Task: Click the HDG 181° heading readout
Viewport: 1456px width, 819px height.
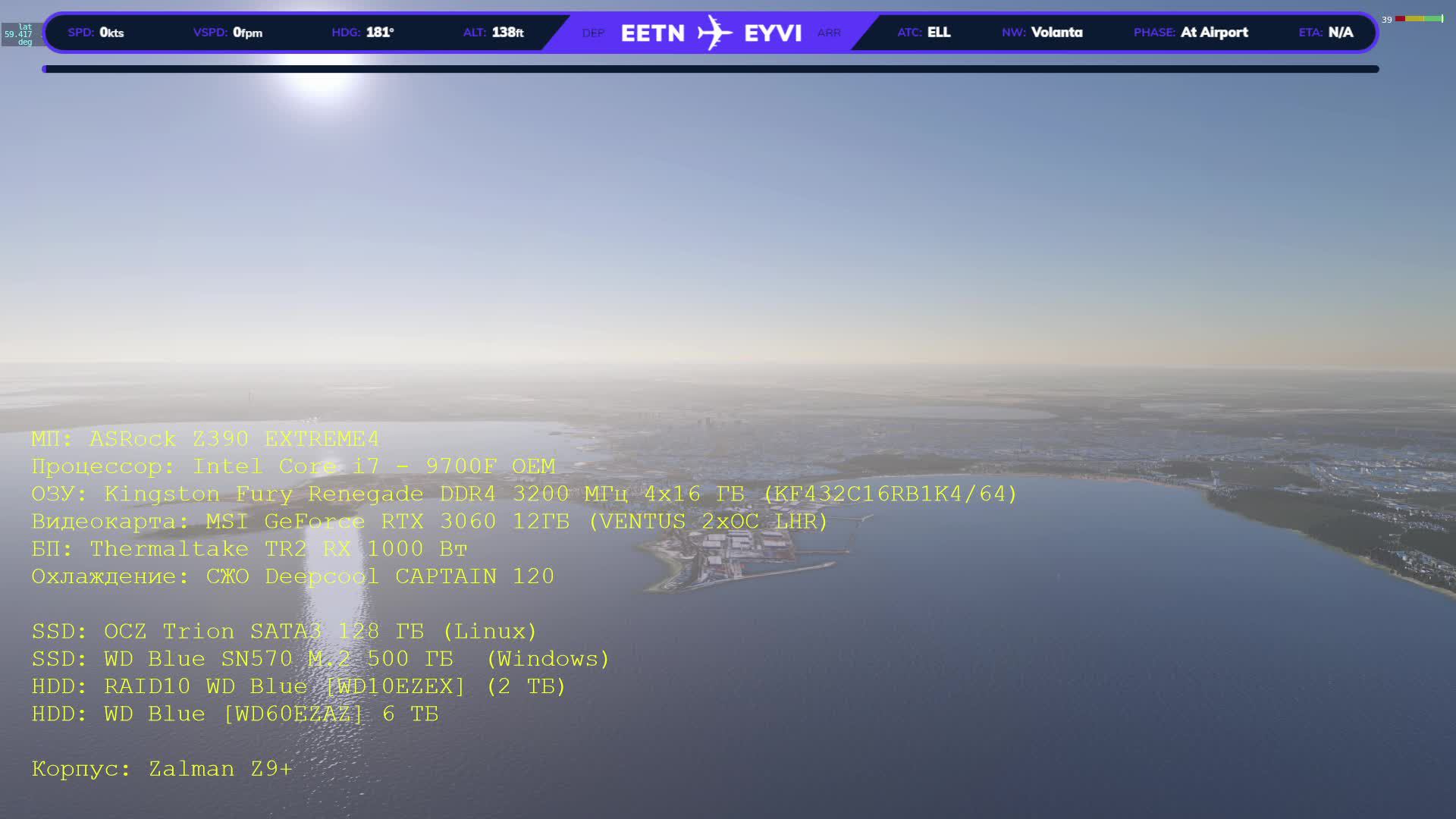Action: coord(362,33)
